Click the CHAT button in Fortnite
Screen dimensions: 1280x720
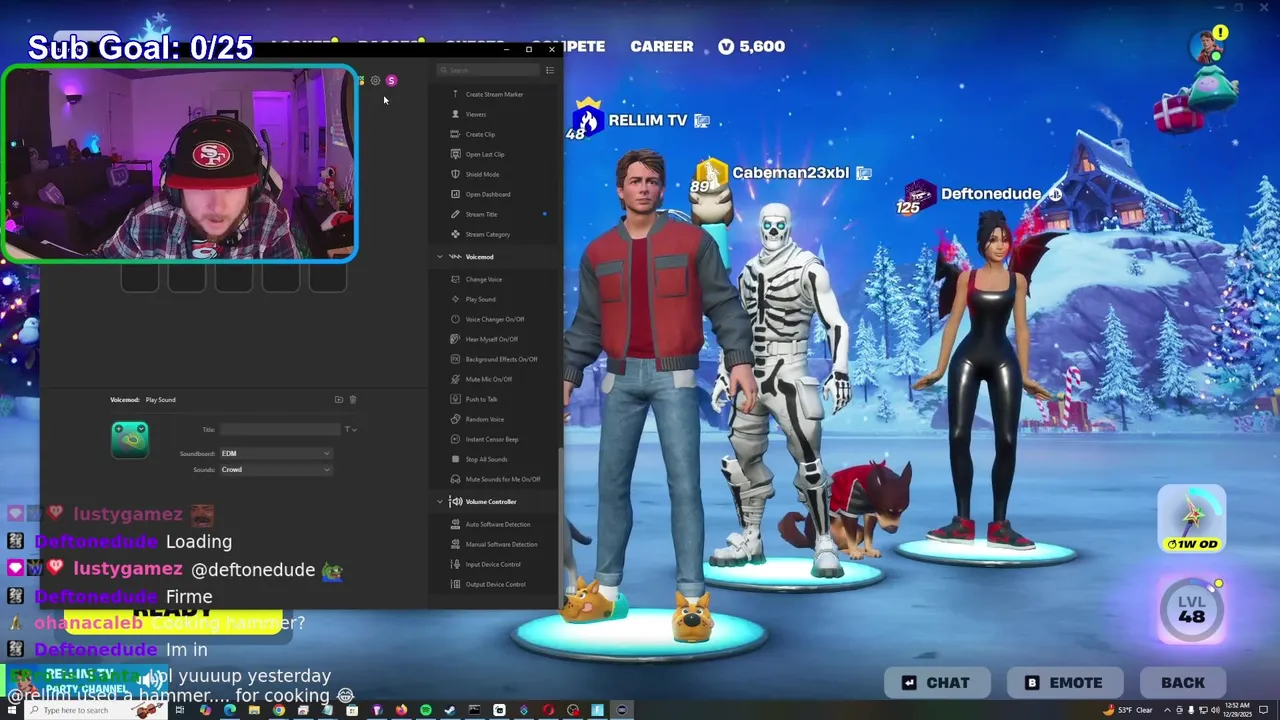pos(936,683)
